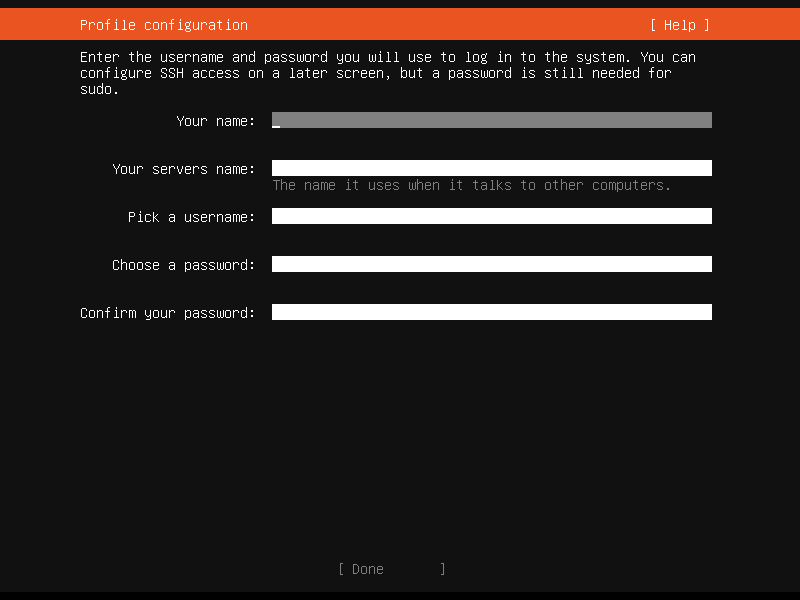This screenshot has width=800, height=600.
Task: Click the orange header bar
Action: 400,24
